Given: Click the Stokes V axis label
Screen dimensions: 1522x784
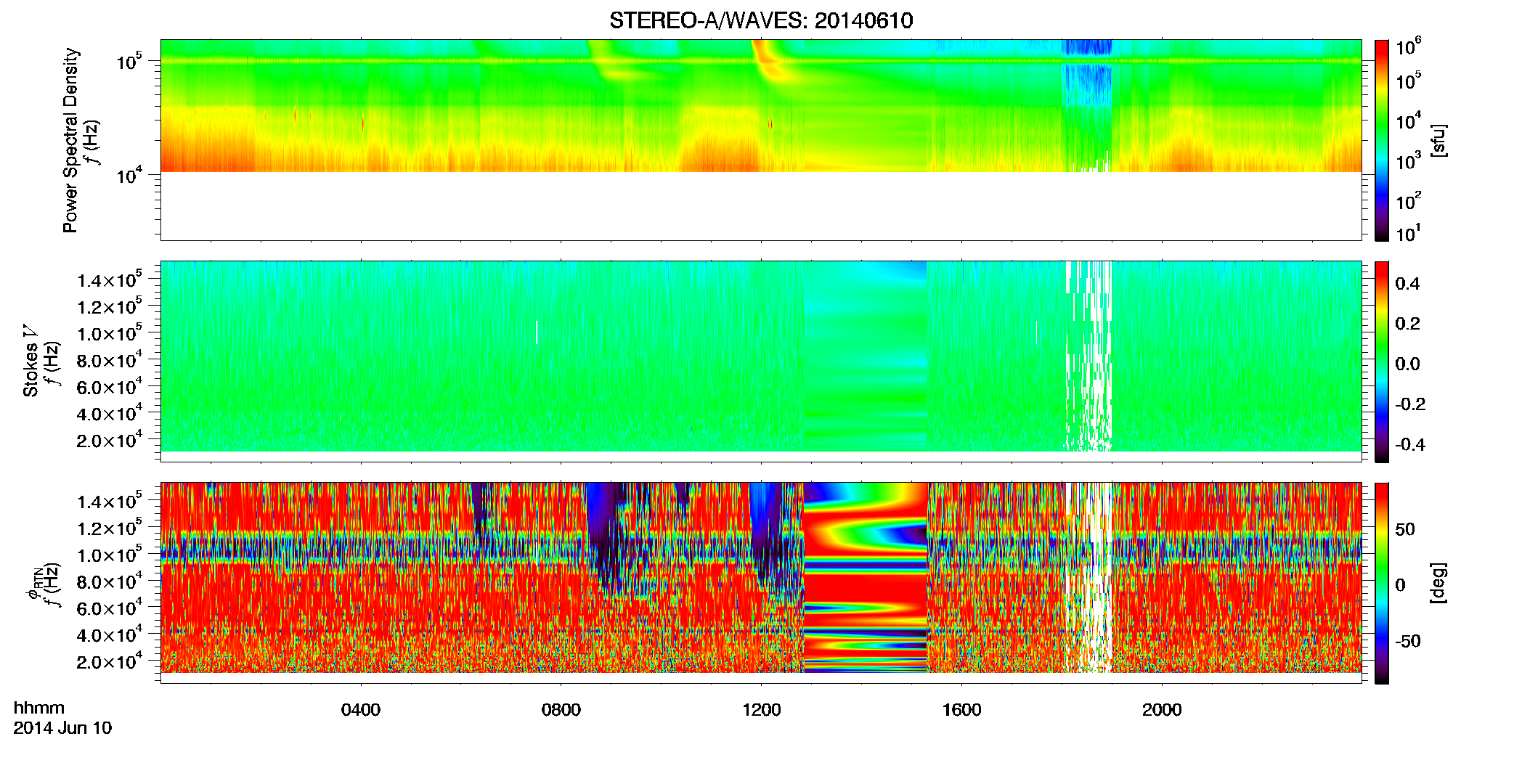Looking at the screenshot, I should coord(30,361).
